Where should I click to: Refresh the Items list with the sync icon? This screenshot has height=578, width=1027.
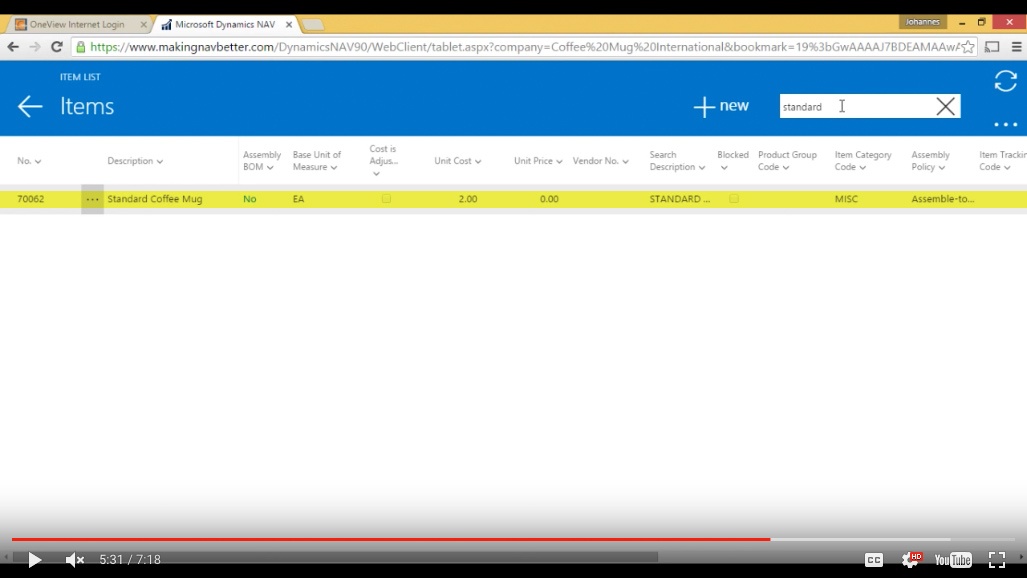point(1005,81)
